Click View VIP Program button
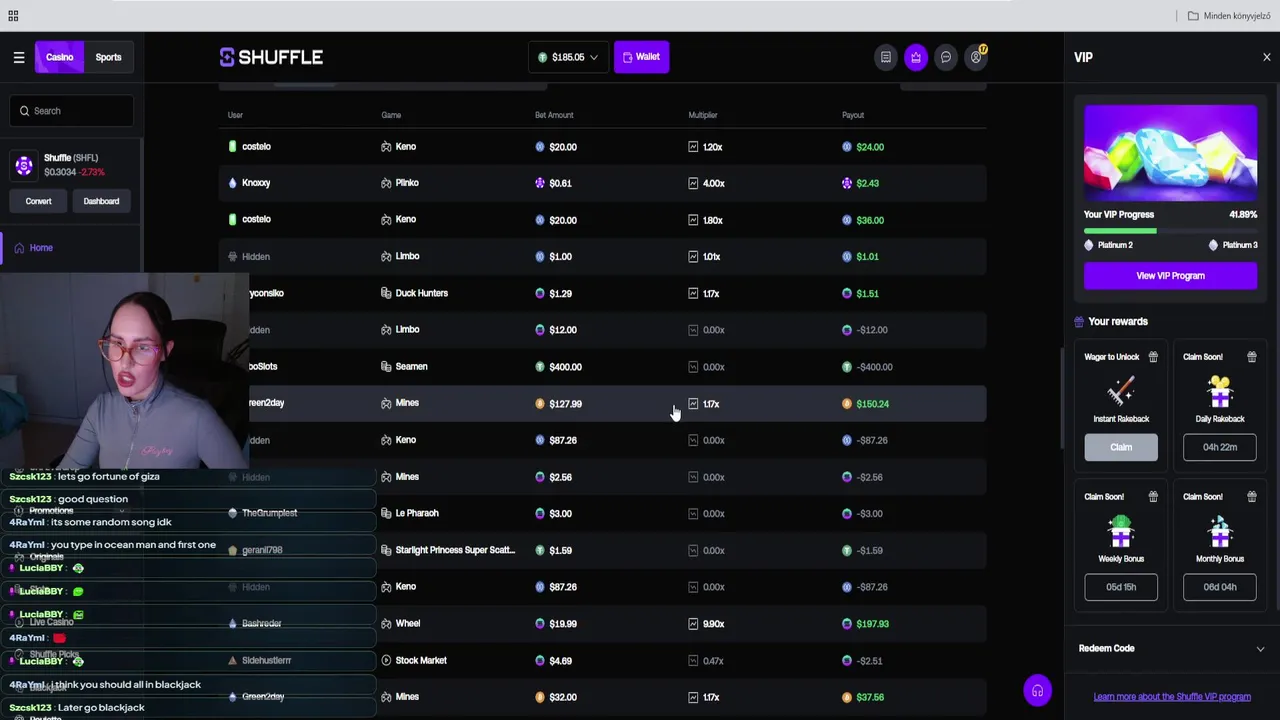Screen dimensions: 1280x720 (1170, 275)
